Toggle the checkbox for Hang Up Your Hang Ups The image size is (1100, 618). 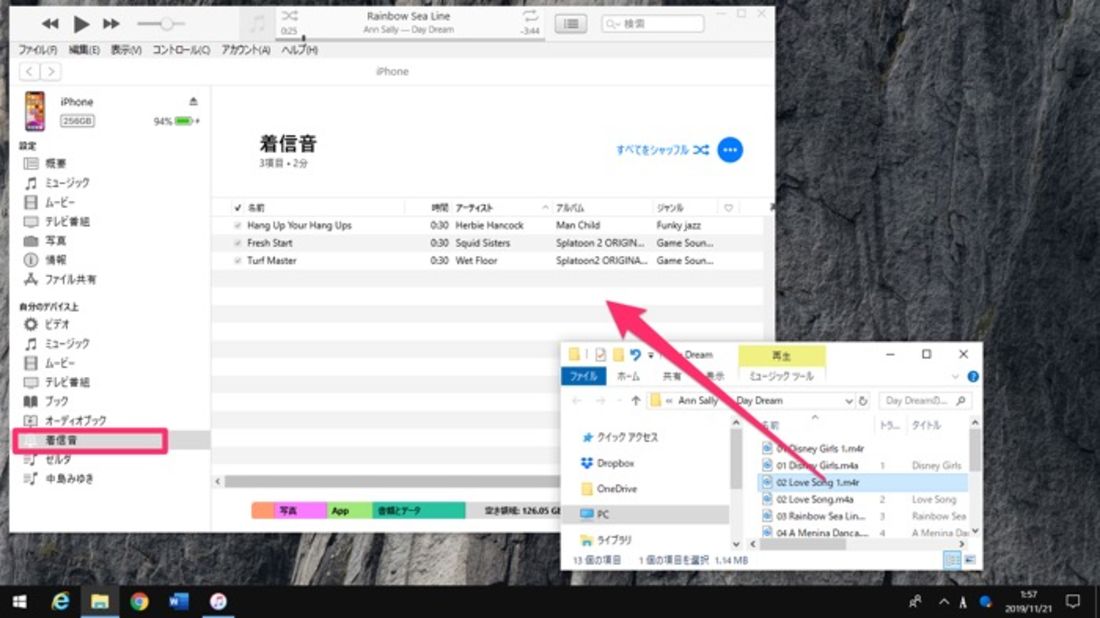tap(237, 226)
